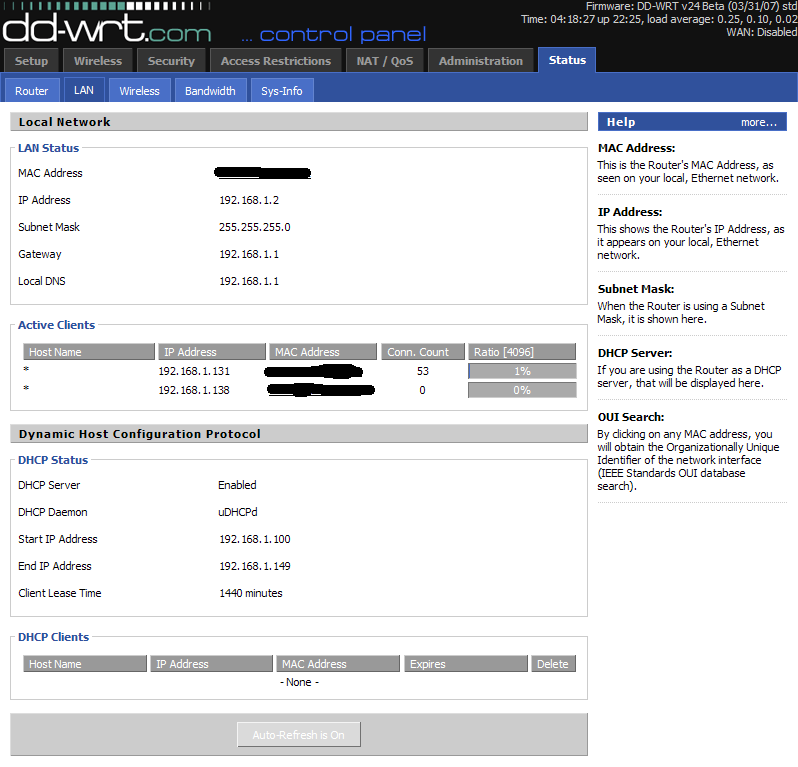Click the 'WAN: Disabled' status text
Viewport: 798px width, 767px height.
pyautogui.click(x=762, y=32)
